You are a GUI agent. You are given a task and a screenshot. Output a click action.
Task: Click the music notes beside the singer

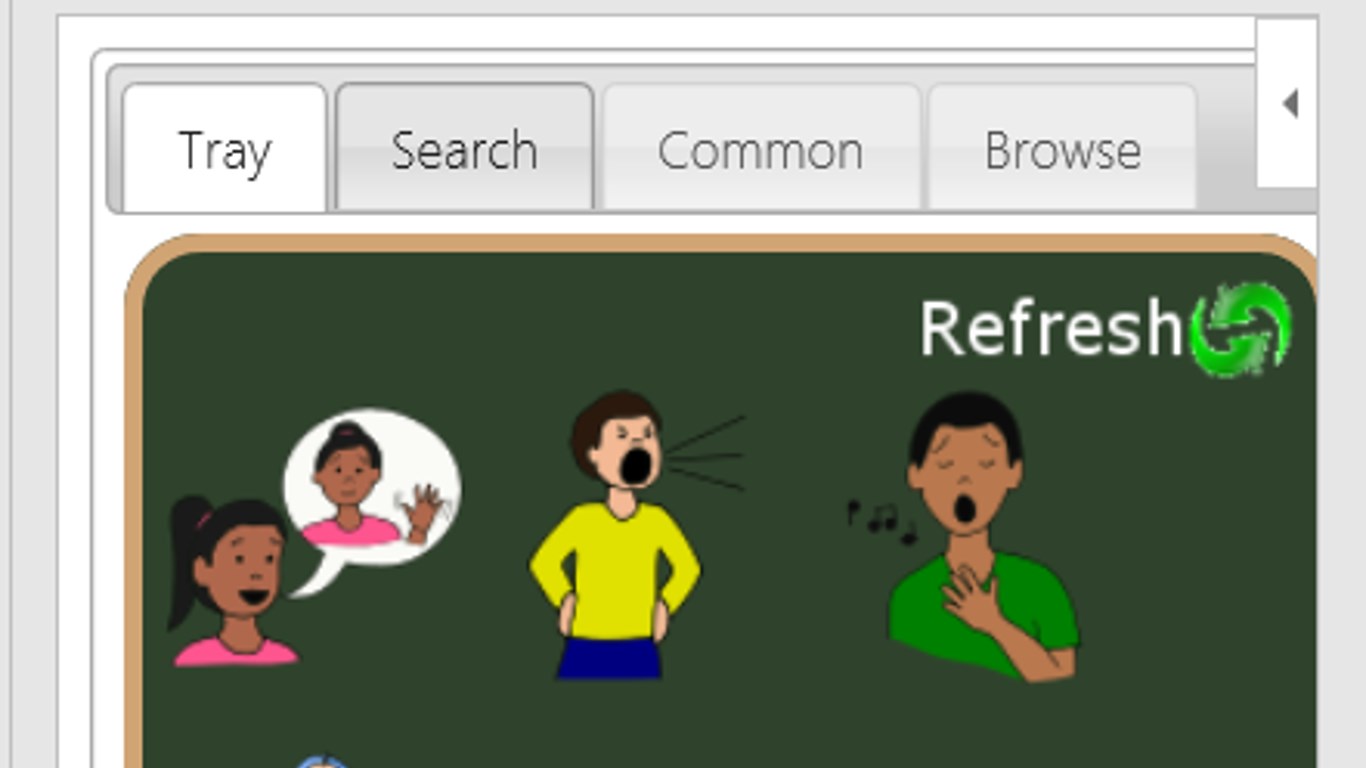881,520
